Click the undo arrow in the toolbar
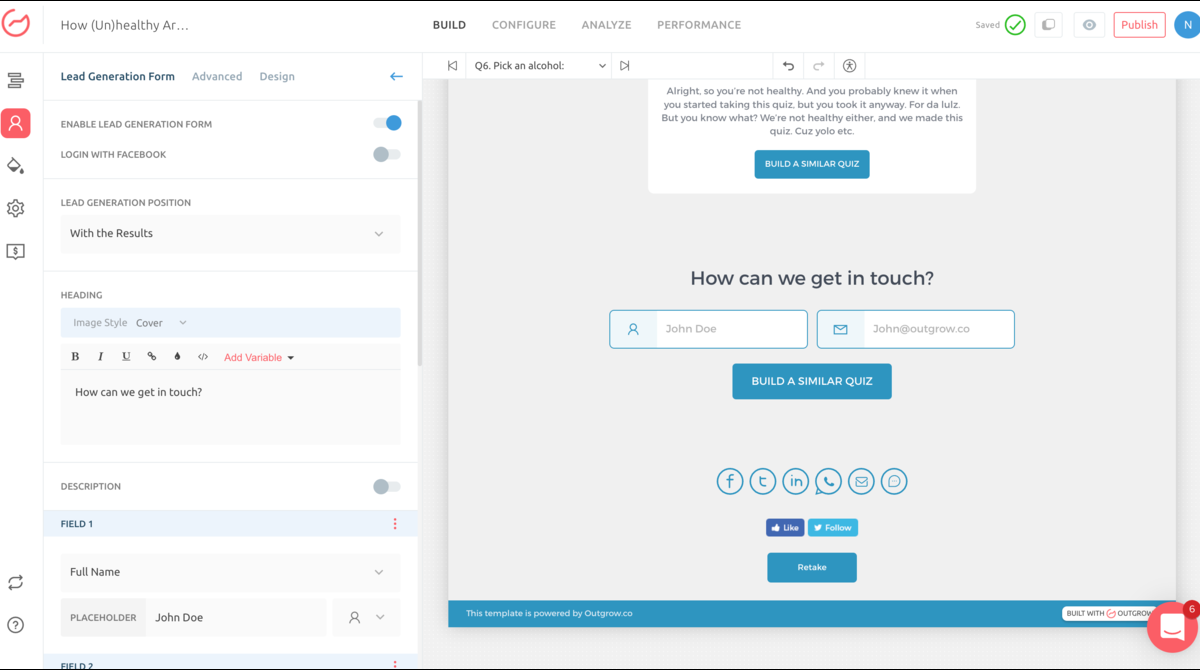Screen dimensions: 1200x670 coord(788,66)
